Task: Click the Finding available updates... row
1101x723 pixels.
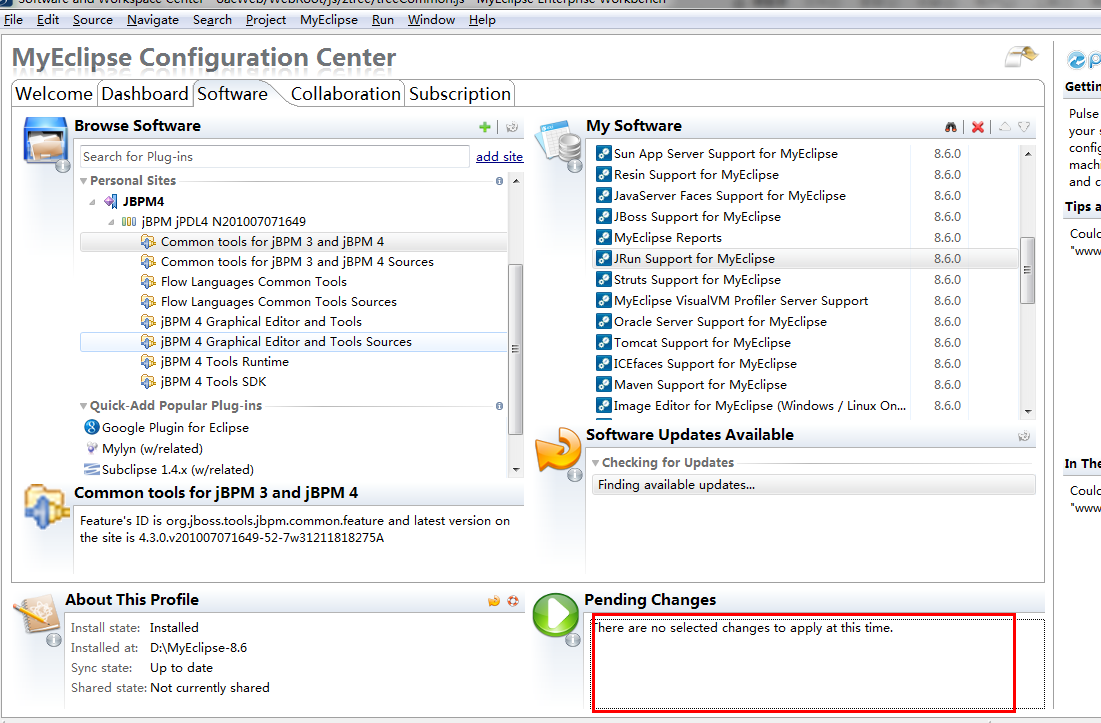Action: point(813,485)
